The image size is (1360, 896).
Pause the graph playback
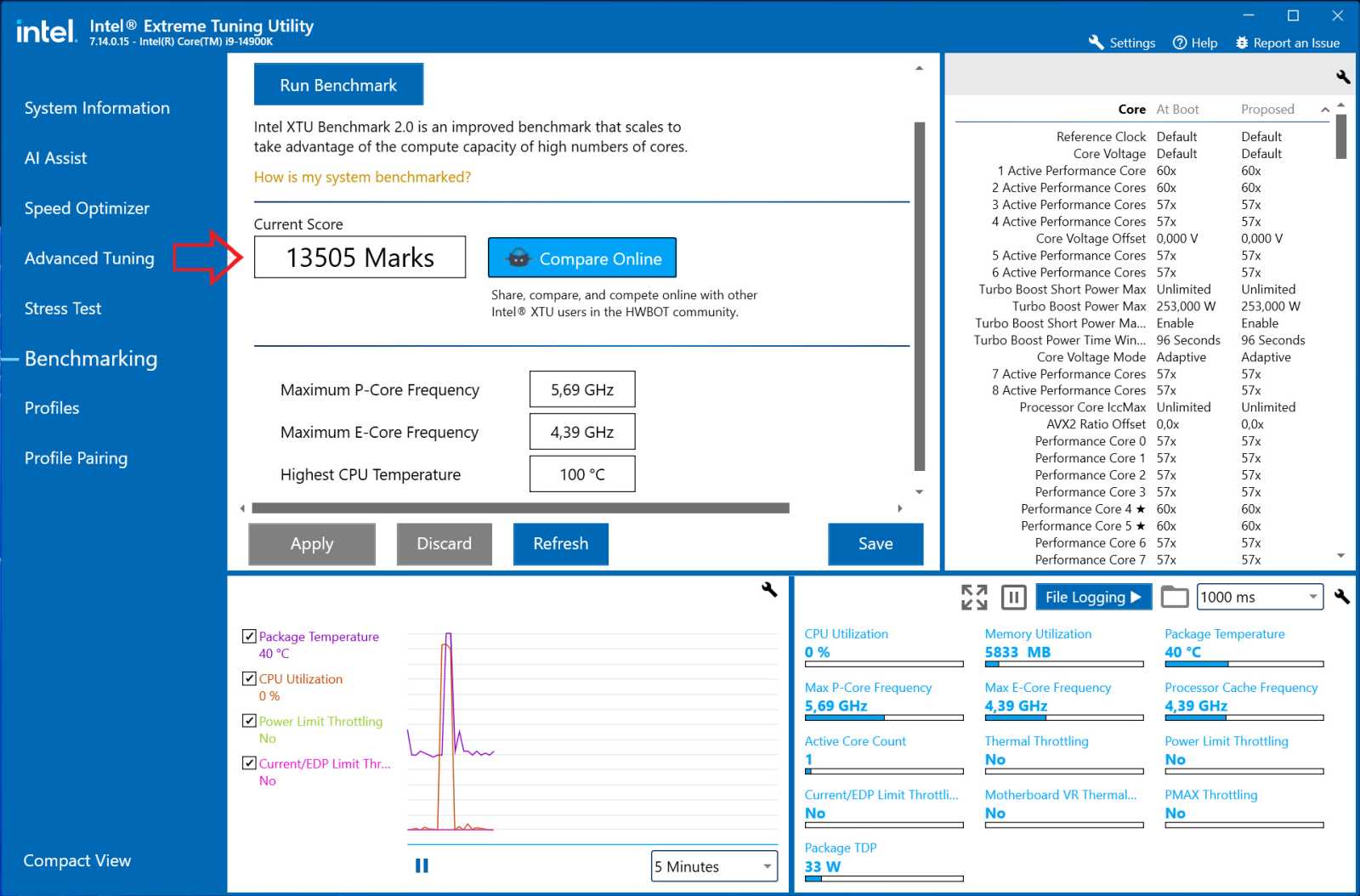(x=422, y=865)
